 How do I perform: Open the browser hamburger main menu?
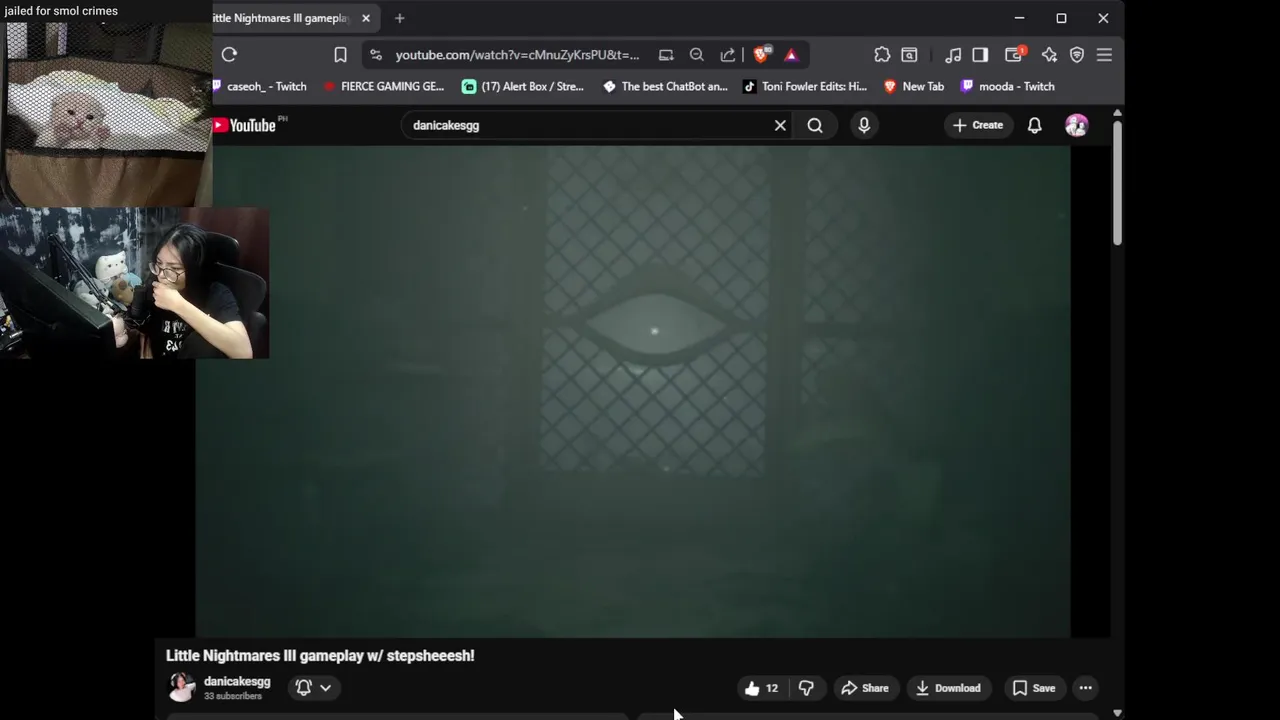pos(1104,55)
